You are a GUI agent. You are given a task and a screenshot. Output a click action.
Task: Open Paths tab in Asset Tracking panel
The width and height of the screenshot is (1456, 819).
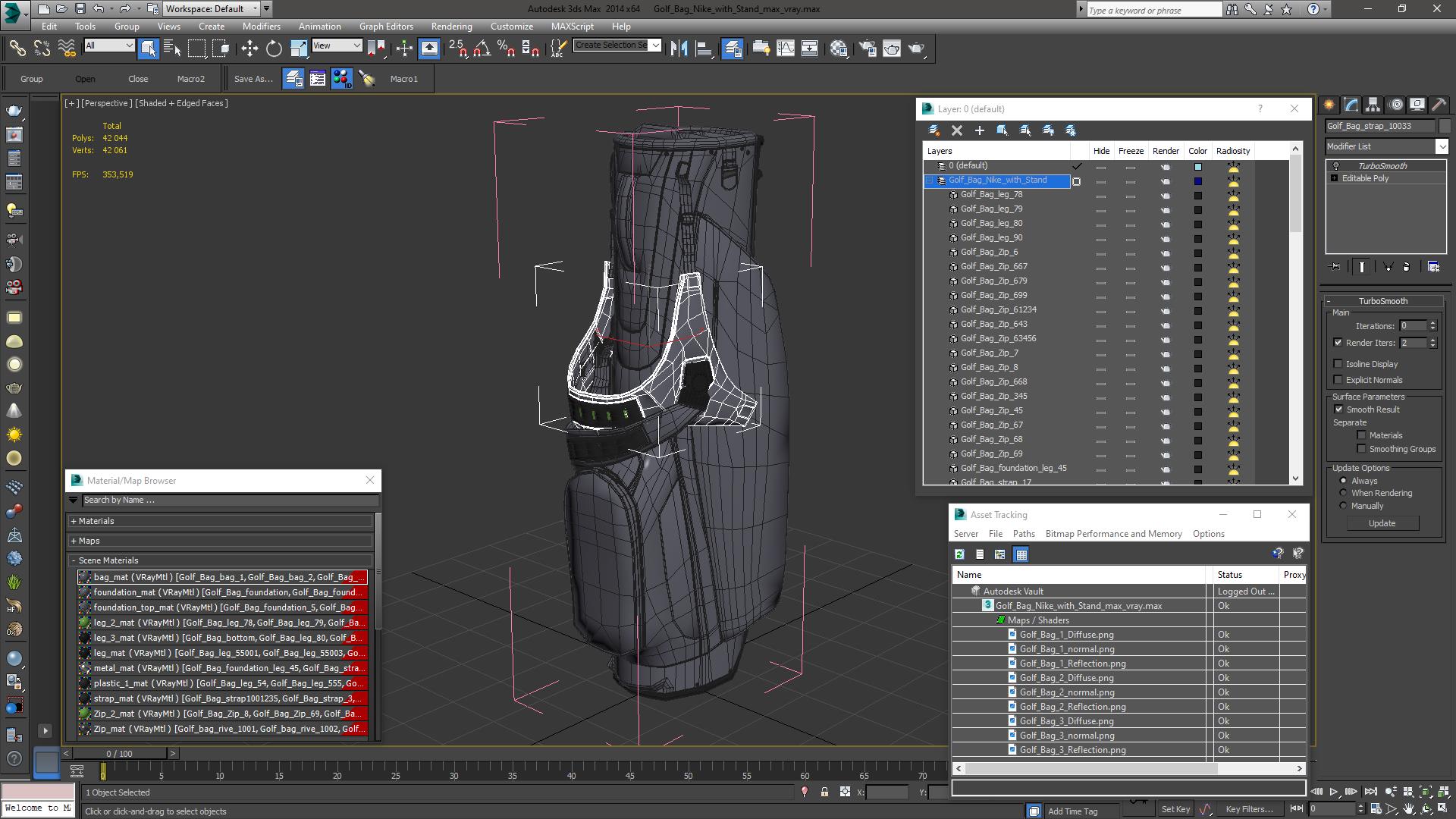pos(1022,533)
